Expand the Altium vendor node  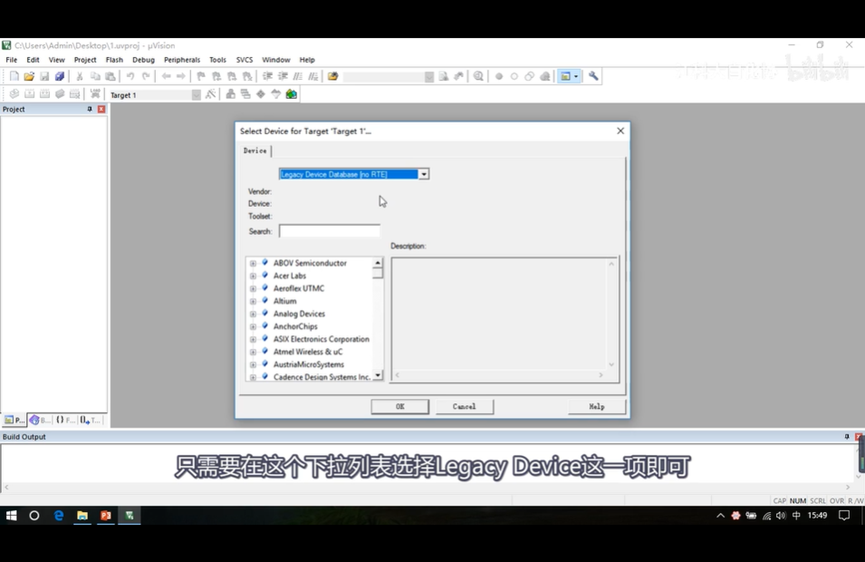click(253, 301)
